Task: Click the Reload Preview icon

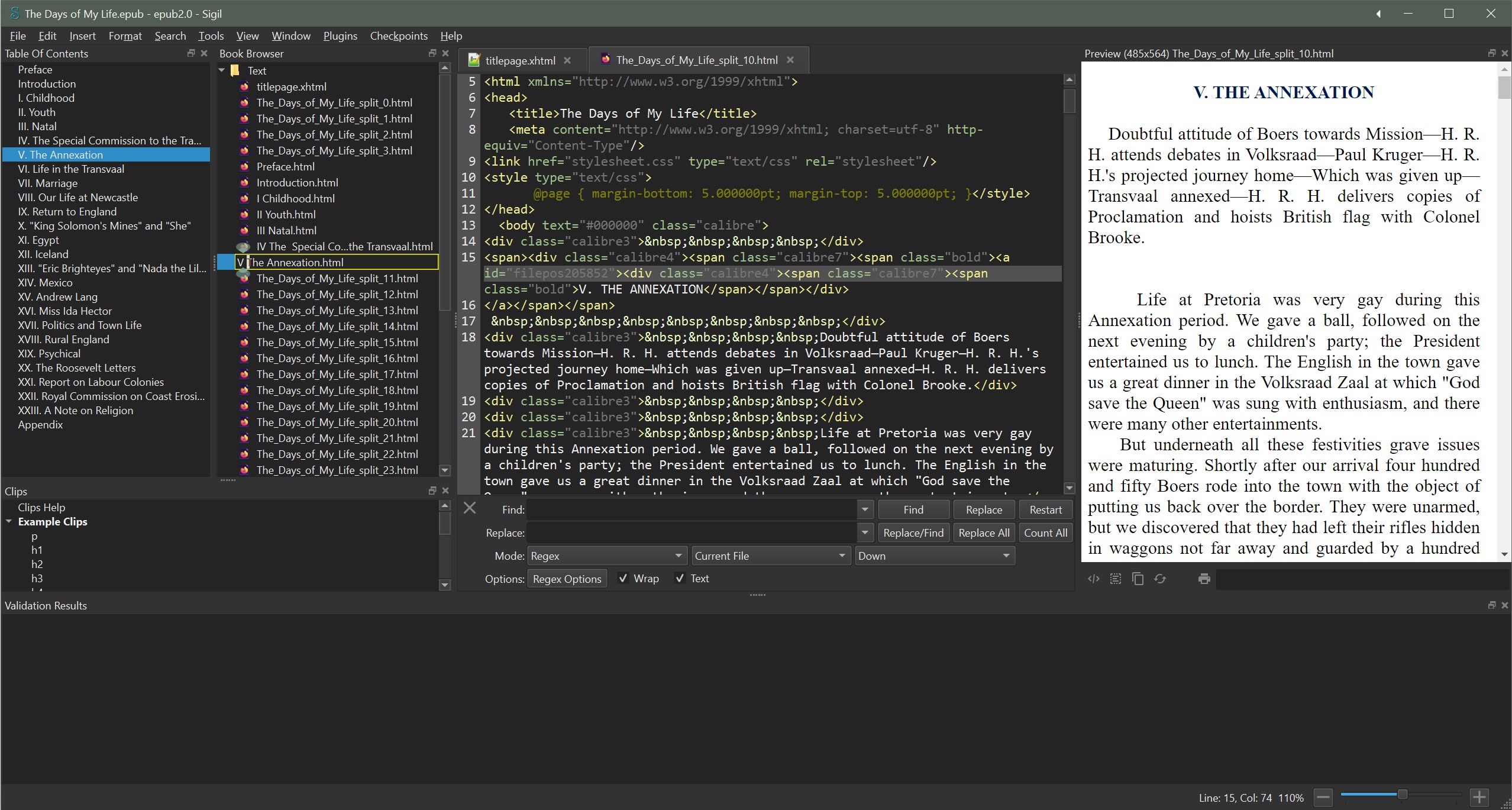Action: coord(1159,579)
